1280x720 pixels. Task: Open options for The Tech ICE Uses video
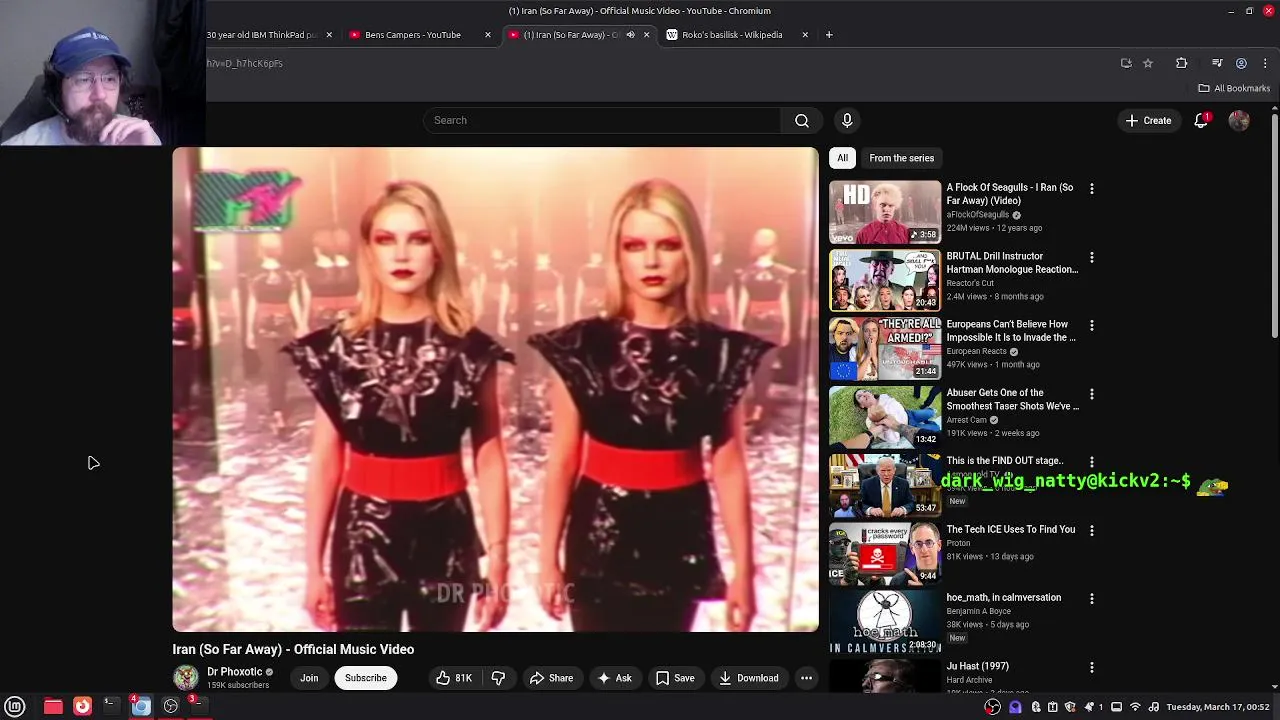(x=1092, y=530)
